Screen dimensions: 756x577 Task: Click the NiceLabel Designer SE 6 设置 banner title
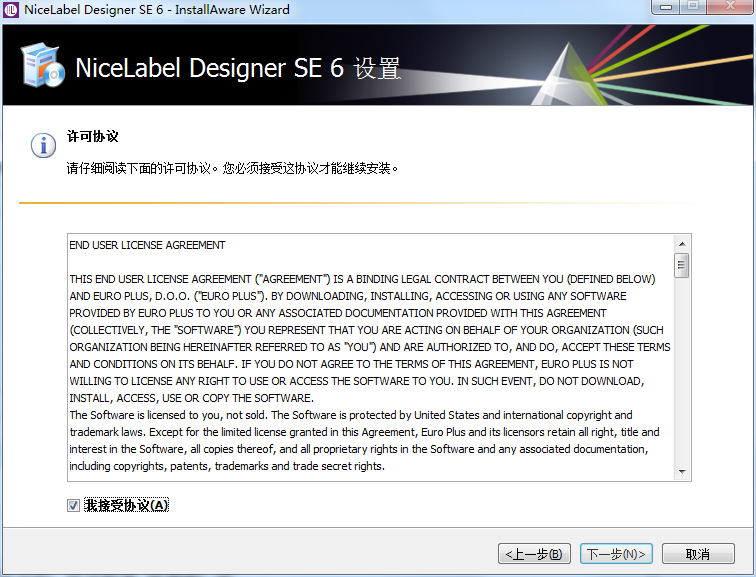[238, 69]
